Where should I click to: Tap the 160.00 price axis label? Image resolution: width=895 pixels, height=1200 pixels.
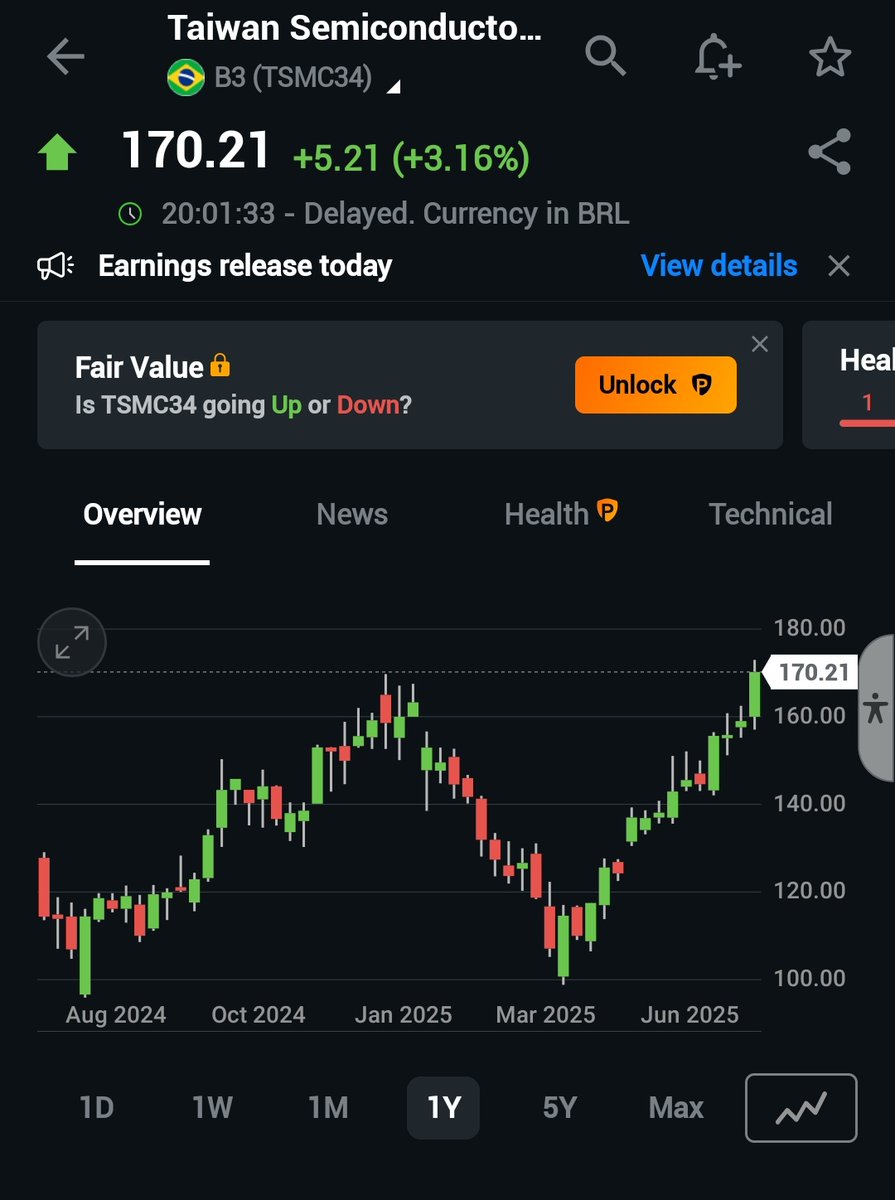coord(810,715)
